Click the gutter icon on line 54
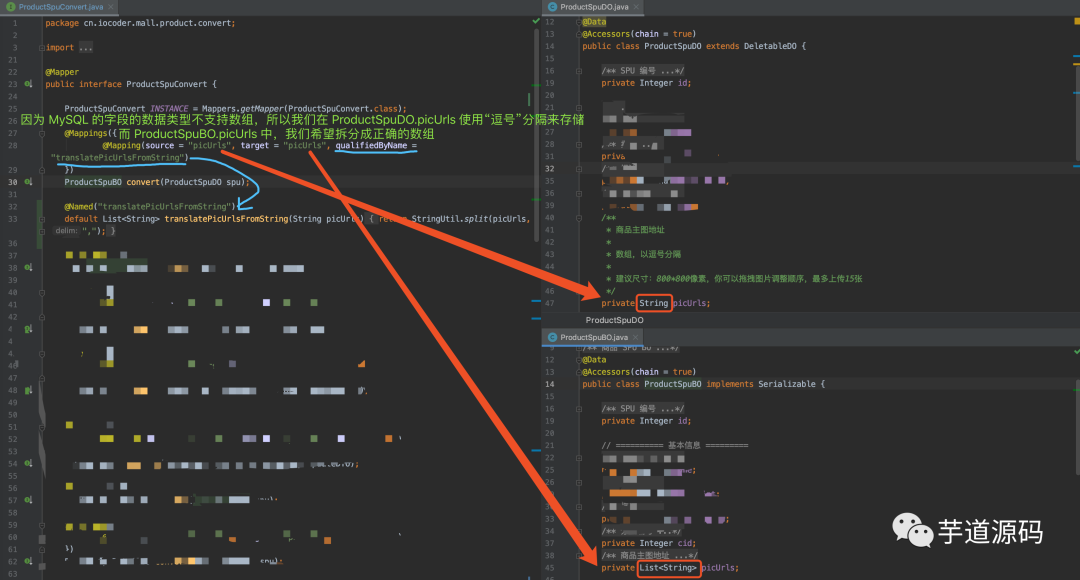Viewport: 1080px width, 580px height. [x=28, y=463]
